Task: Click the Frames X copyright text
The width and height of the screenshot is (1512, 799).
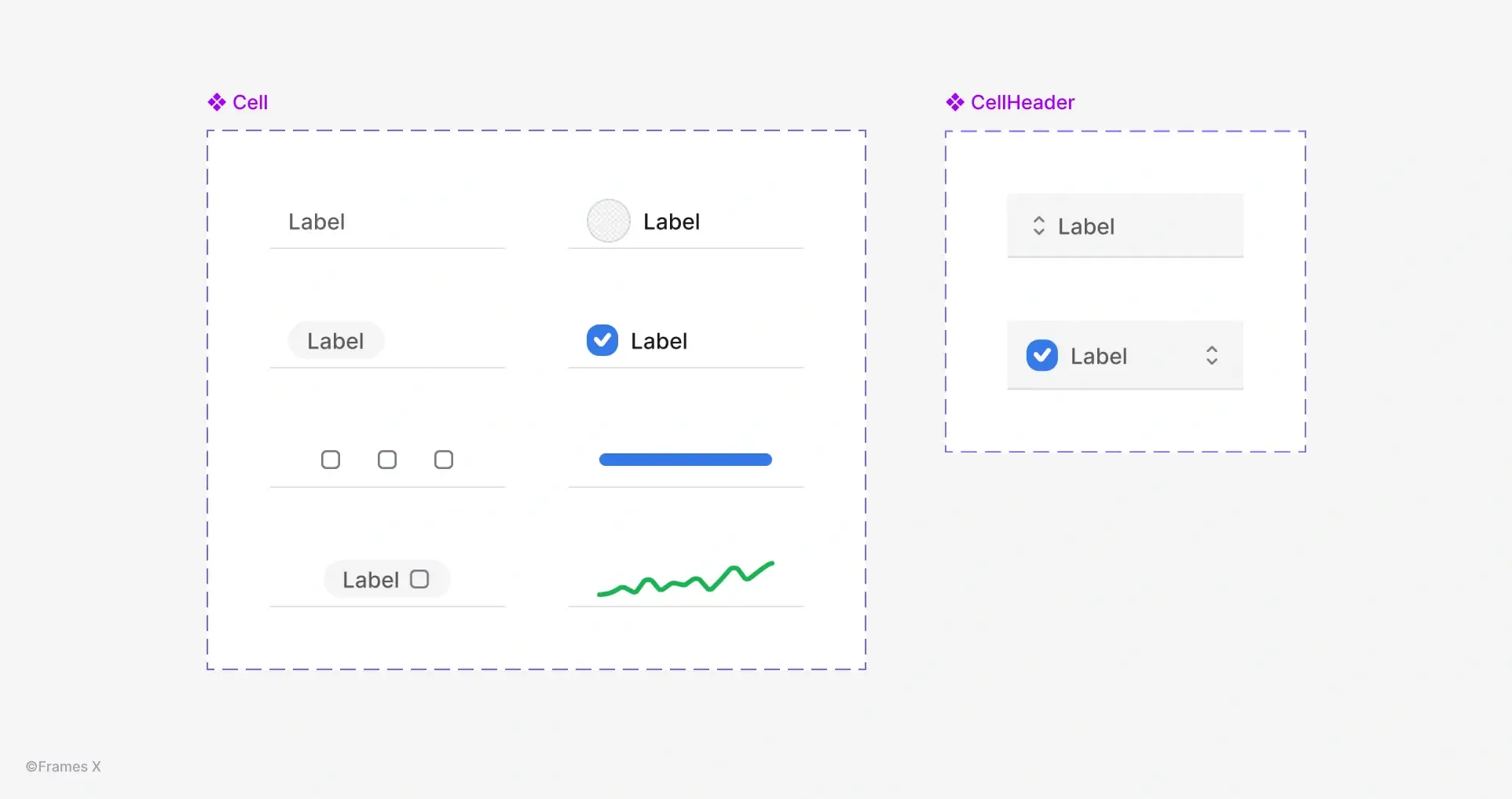Action: point(63,766)
